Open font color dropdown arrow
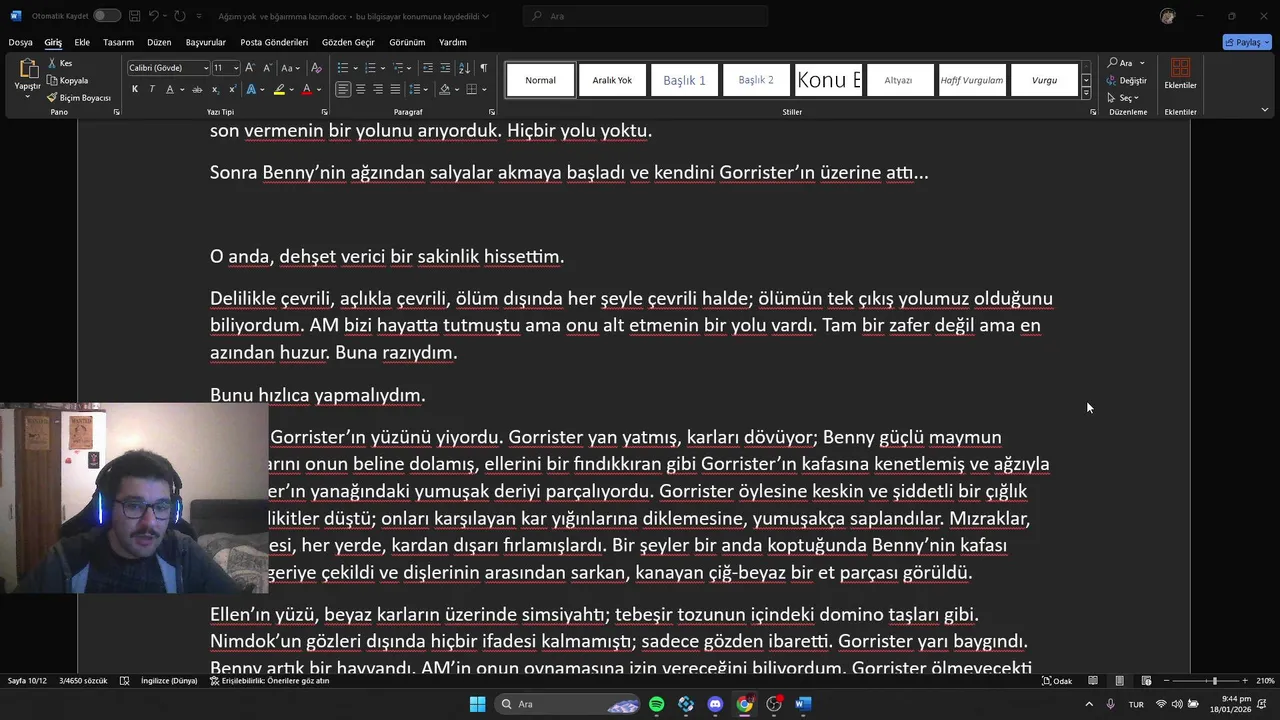1280x720 pixels. click(x=319, y=89)
